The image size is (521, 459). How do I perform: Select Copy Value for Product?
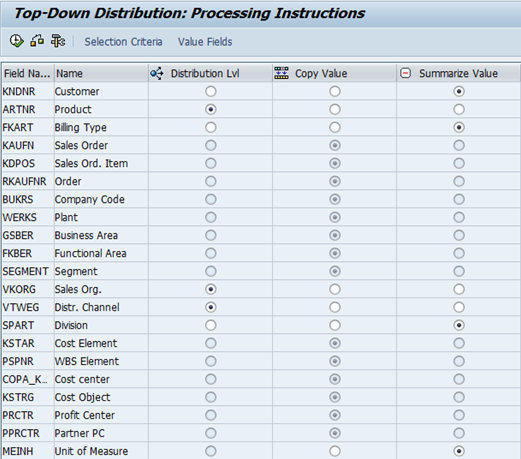[335, 109]
